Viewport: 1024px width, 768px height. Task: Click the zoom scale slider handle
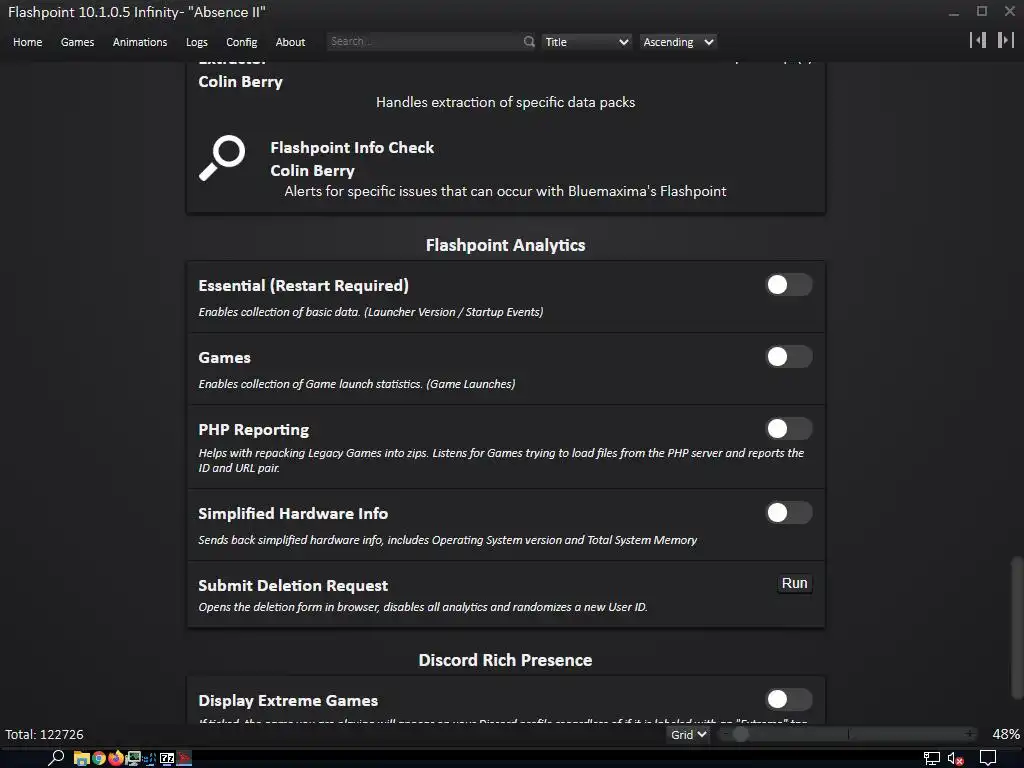[740, 734]
